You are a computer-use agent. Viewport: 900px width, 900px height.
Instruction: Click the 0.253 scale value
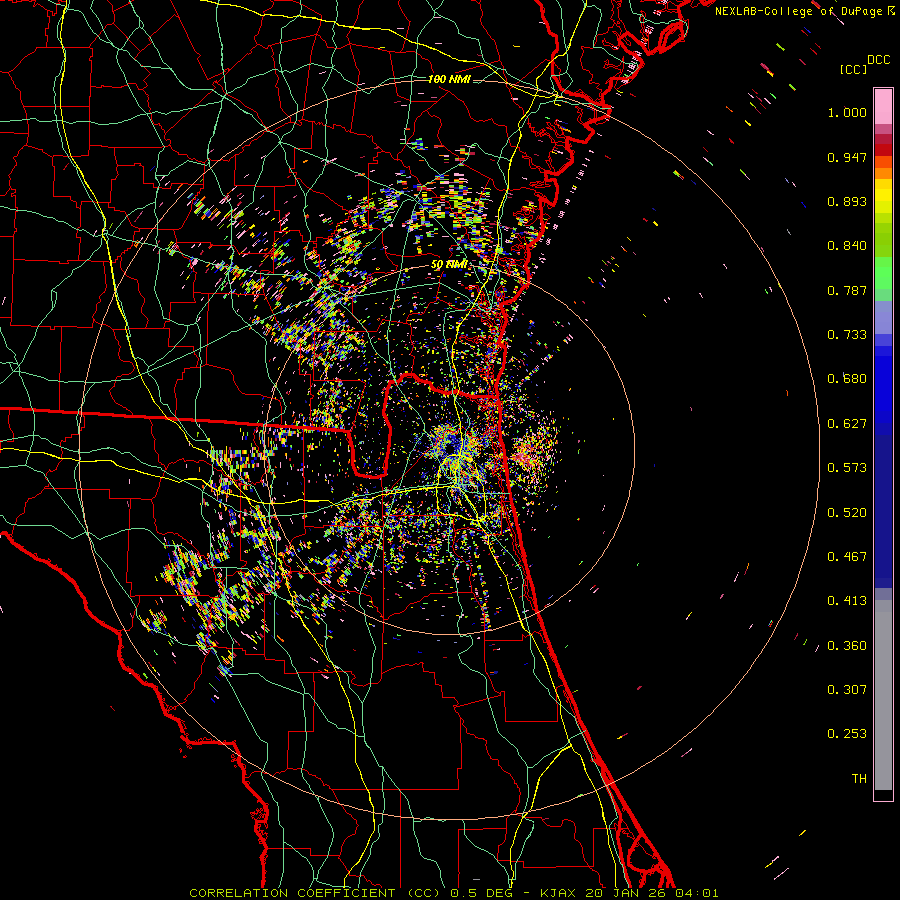tap(847, 734)
